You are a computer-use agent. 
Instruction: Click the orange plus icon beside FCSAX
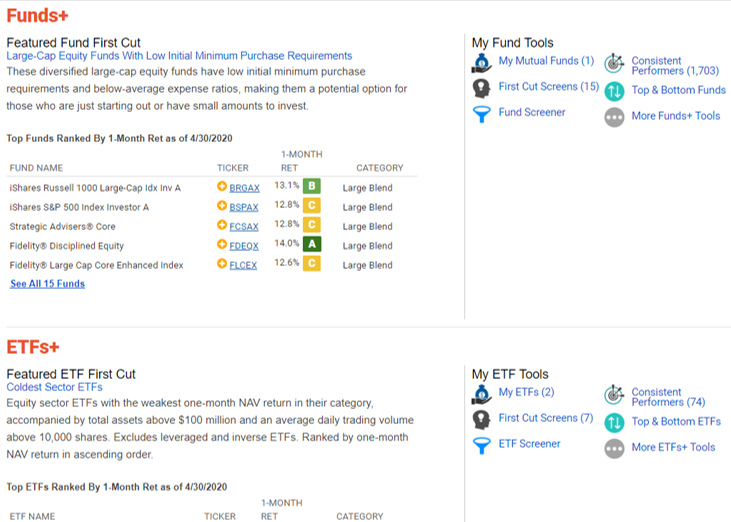click(222, 225)
